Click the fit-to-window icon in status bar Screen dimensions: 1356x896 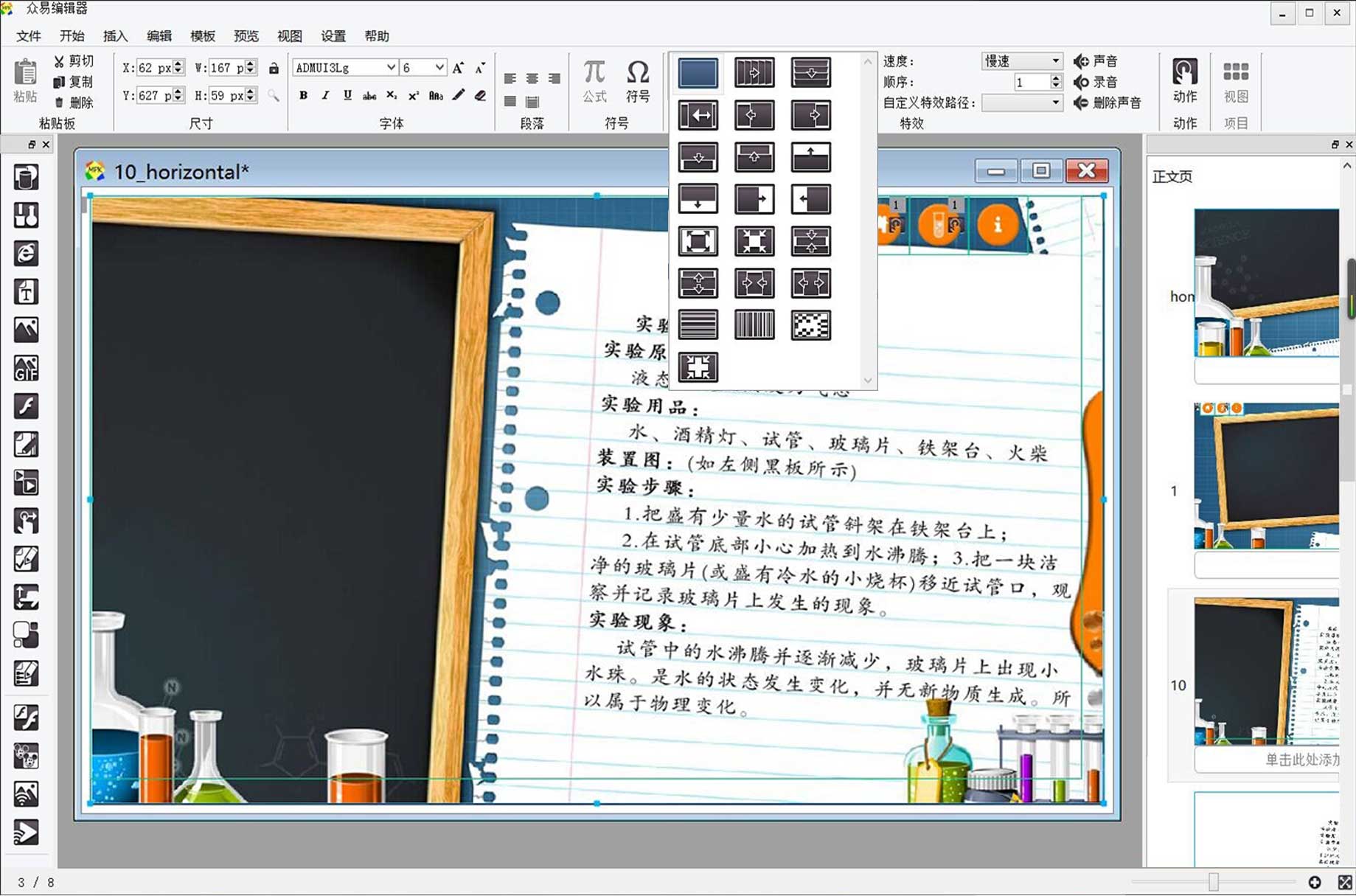click(x=1345, y=882)
